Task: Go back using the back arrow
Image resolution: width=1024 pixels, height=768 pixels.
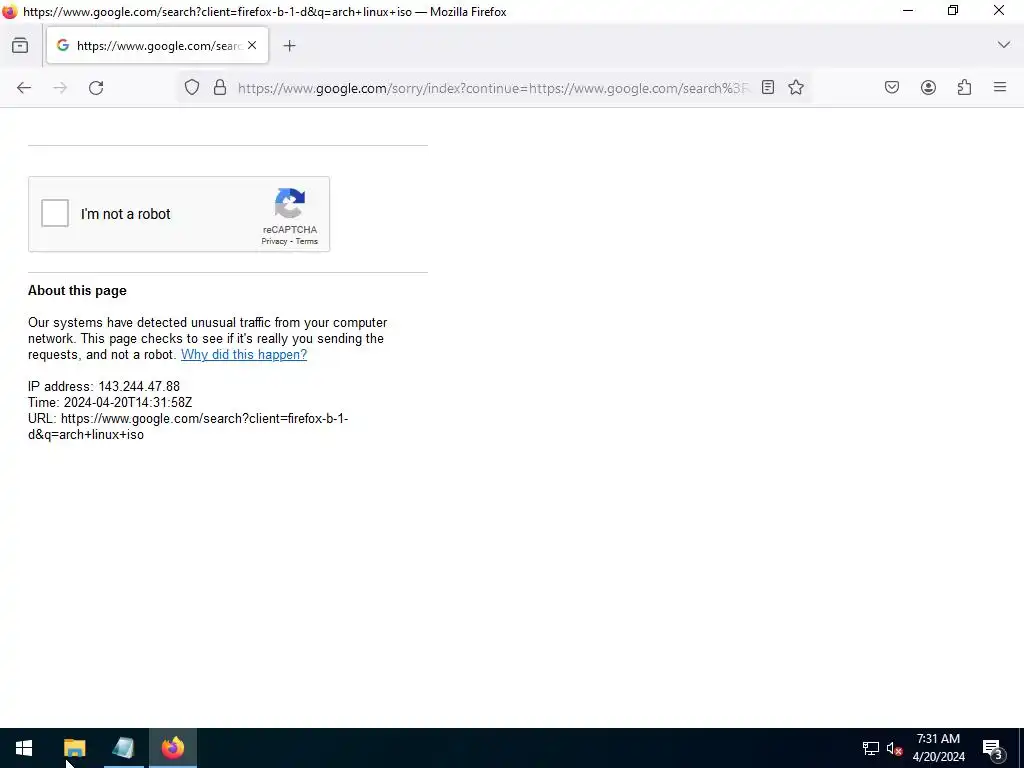Action: [24, 88]
